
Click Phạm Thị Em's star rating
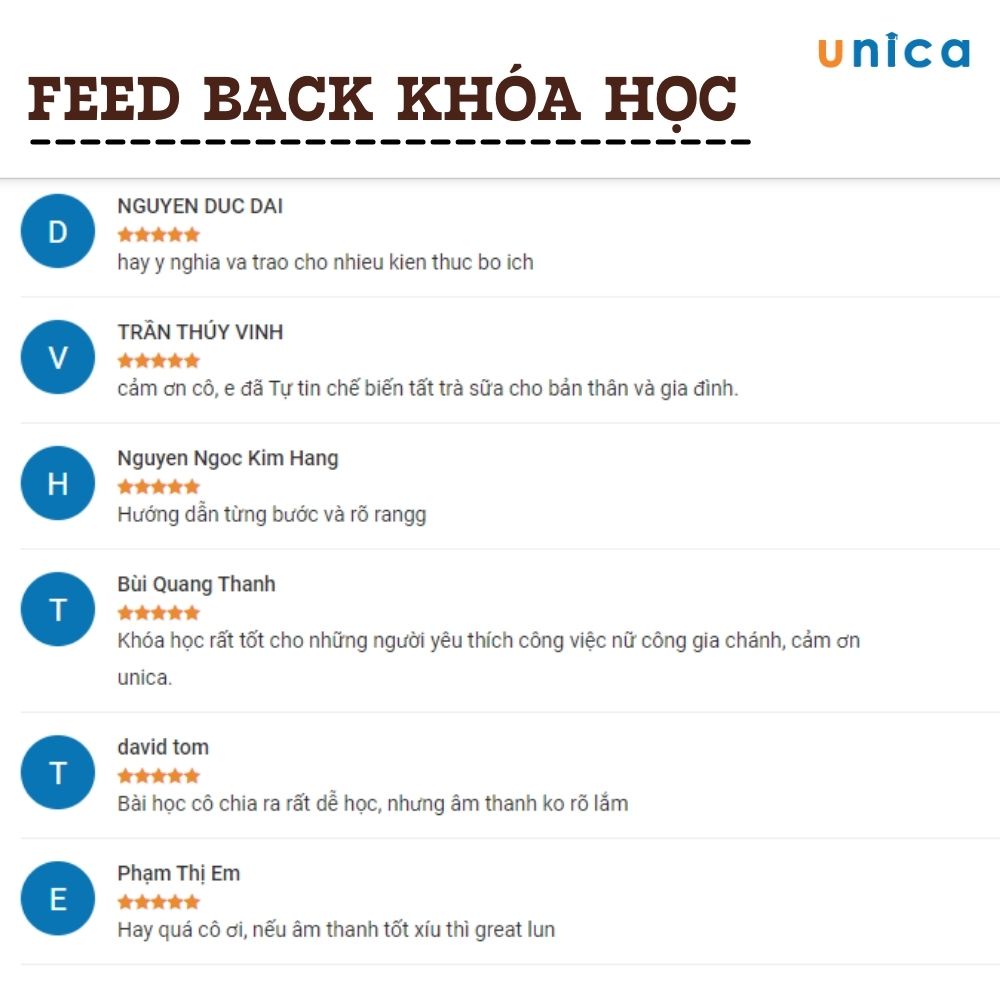158,902
